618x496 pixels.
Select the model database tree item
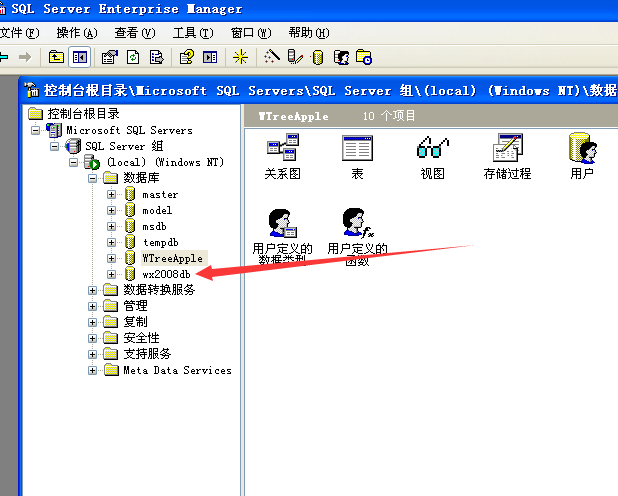[157, 210]
